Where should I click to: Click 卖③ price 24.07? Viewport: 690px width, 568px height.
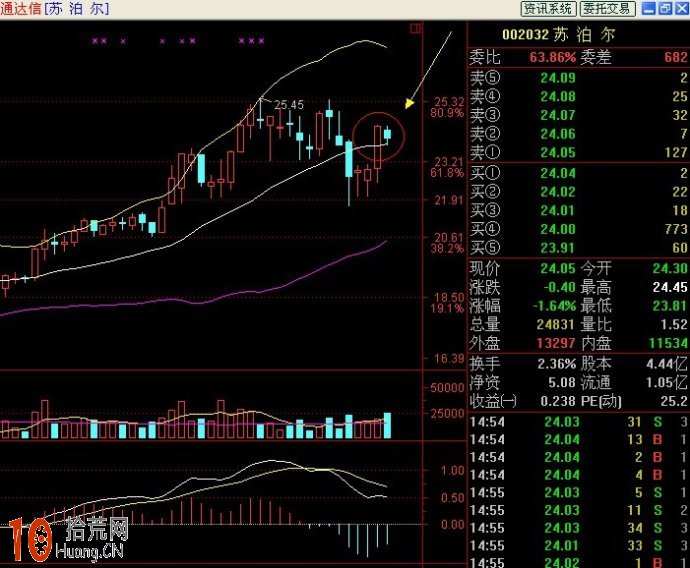tap(558, 115)
